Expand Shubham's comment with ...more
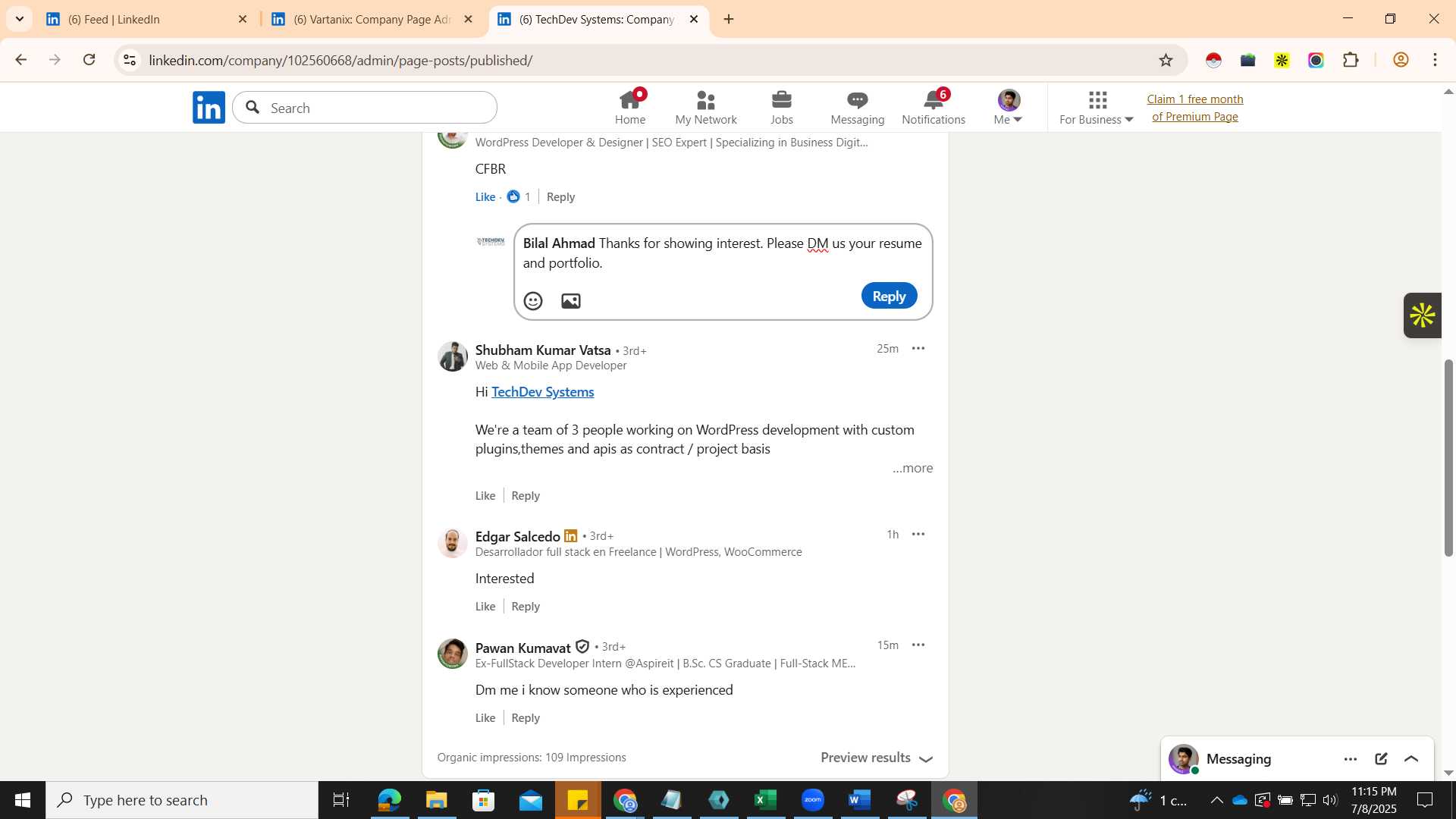The image size is (1456, 819). click(912, 468)
